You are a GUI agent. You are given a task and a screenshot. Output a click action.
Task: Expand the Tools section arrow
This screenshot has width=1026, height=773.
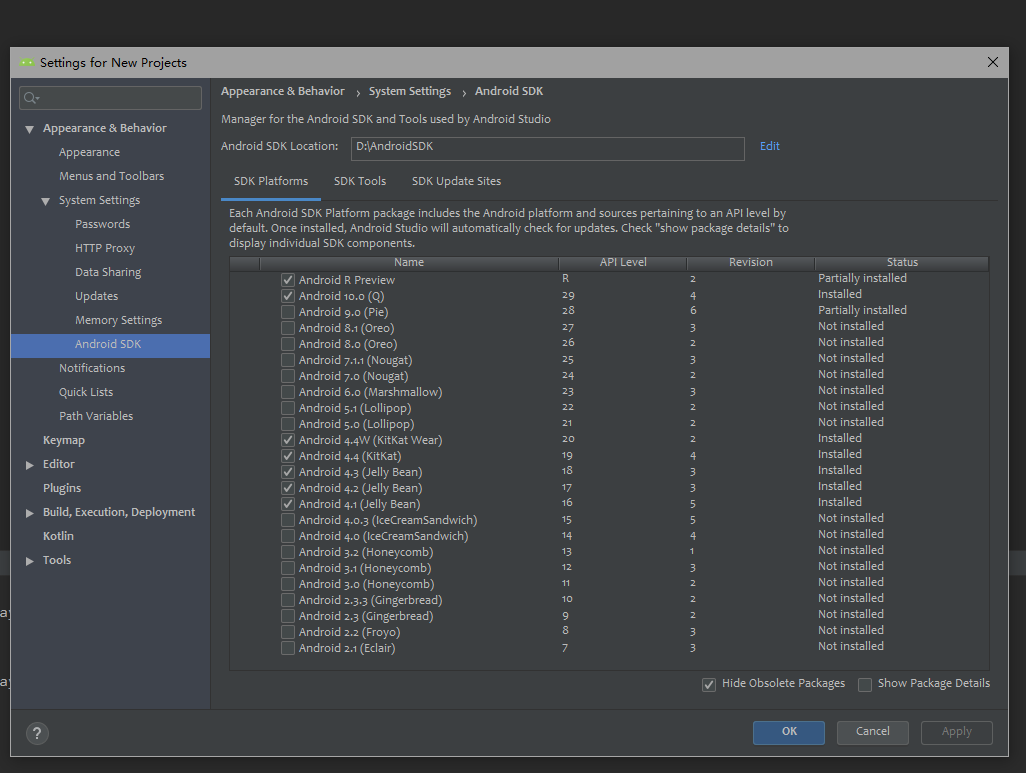click(x=29, y=561)
